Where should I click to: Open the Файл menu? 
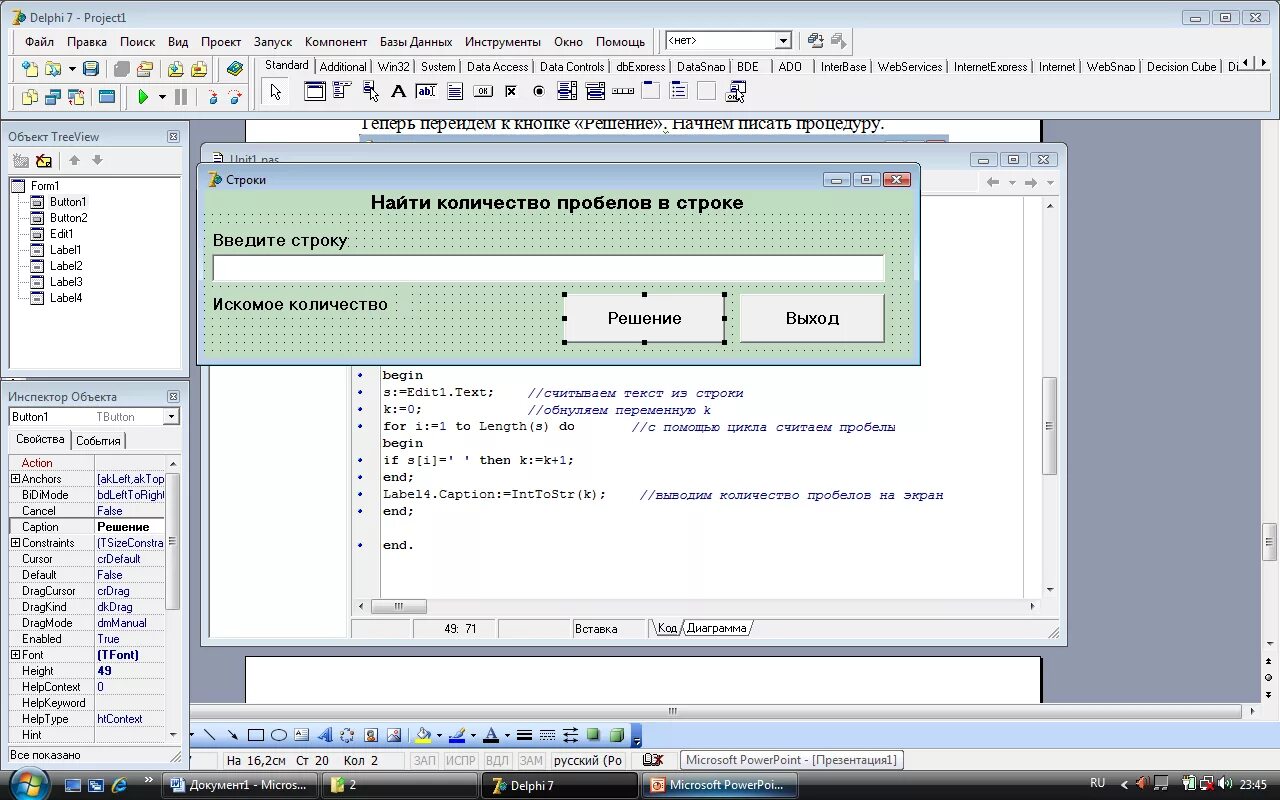point(39,42)
